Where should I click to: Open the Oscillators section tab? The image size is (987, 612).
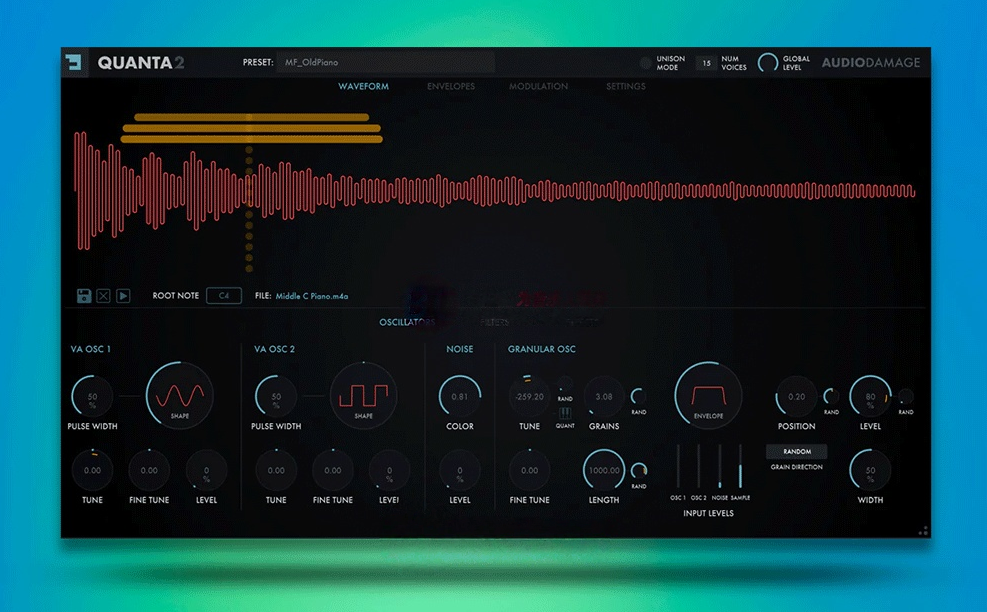(x=407, y=322)
